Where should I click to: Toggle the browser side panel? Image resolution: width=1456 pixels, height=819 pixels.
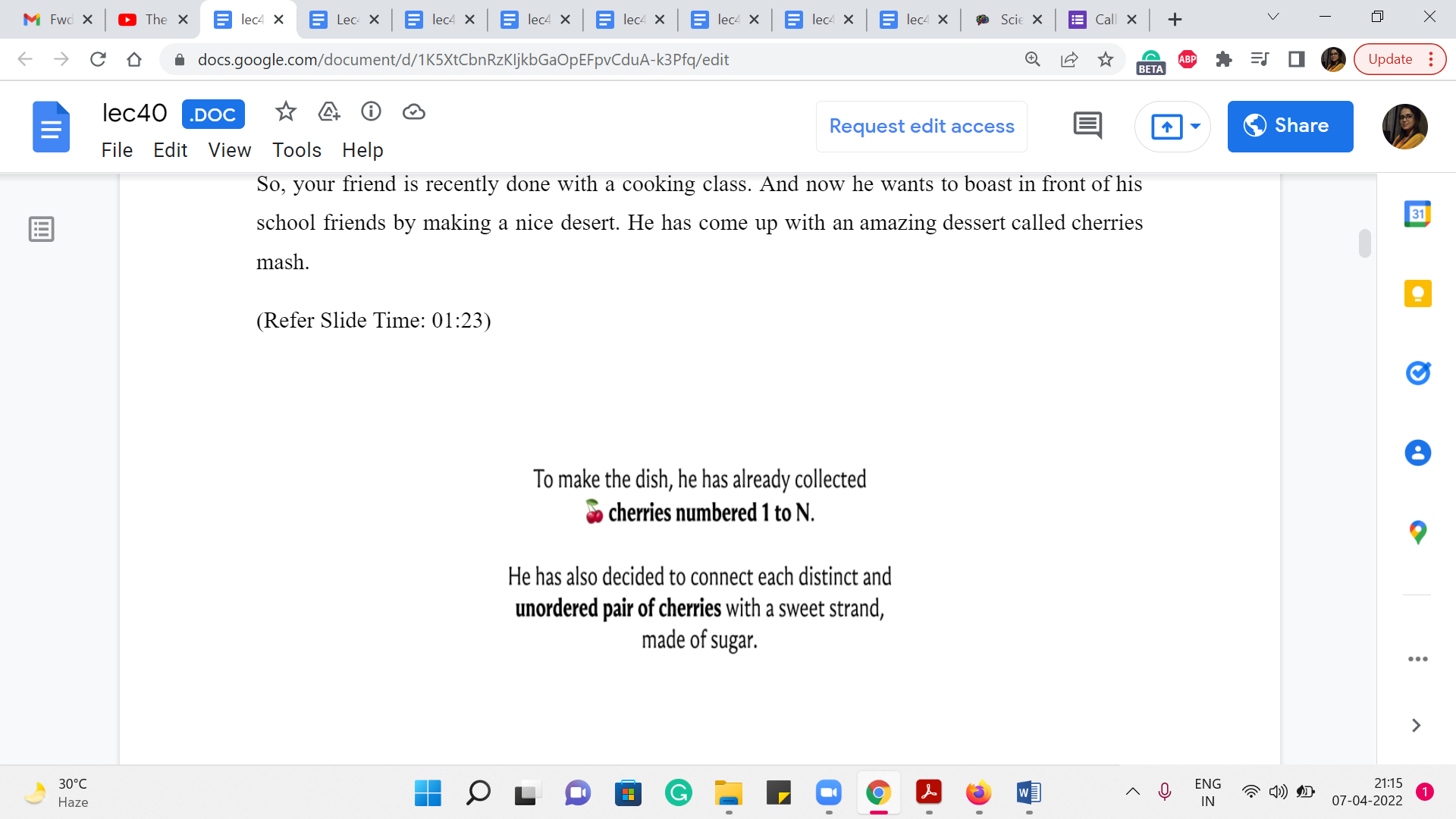tap(1296, 59)
